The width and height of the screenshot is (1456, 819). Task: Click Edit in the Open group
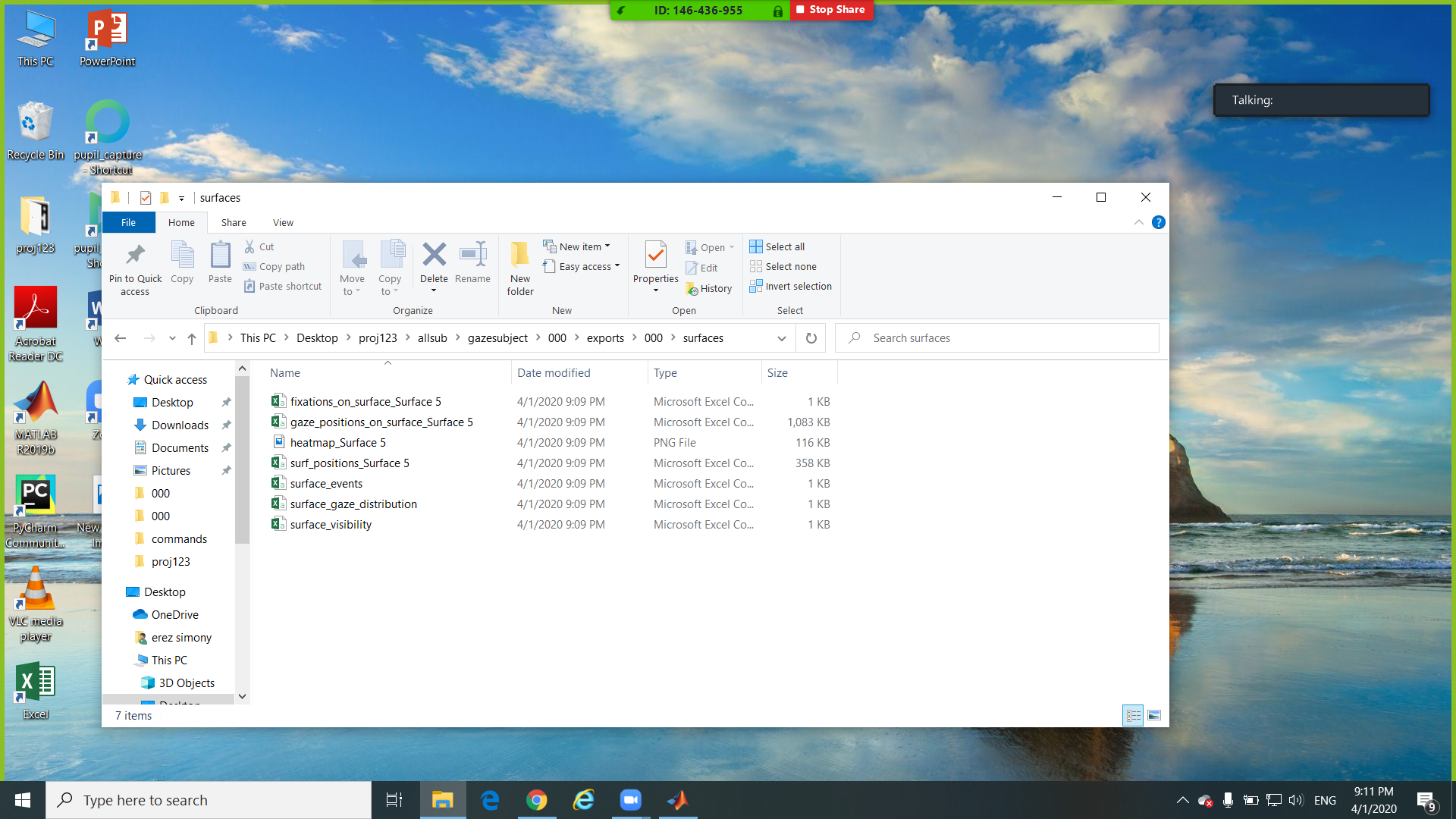701,268
